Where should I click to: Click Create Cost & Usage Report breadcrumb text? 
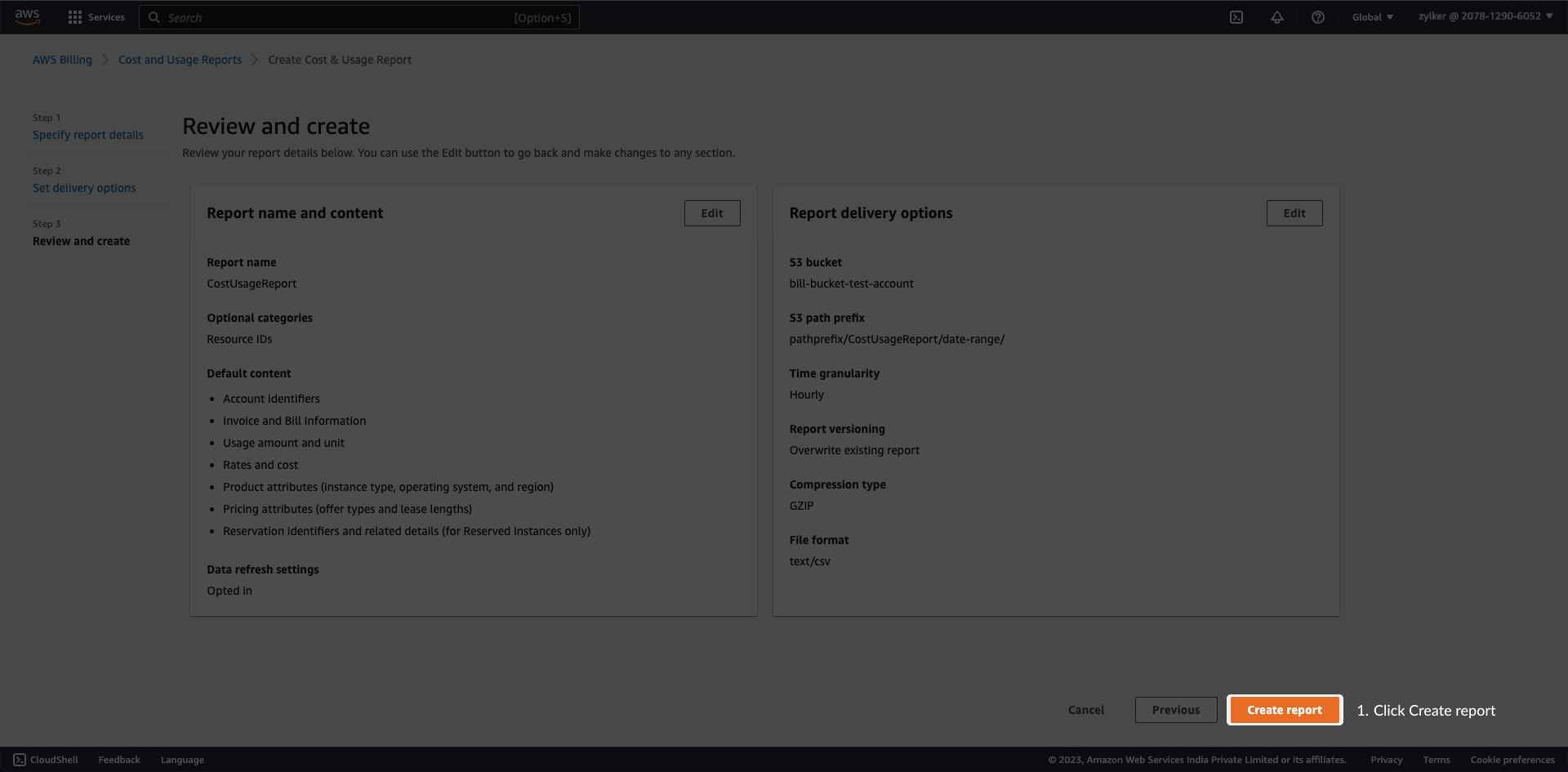[340, 60]
